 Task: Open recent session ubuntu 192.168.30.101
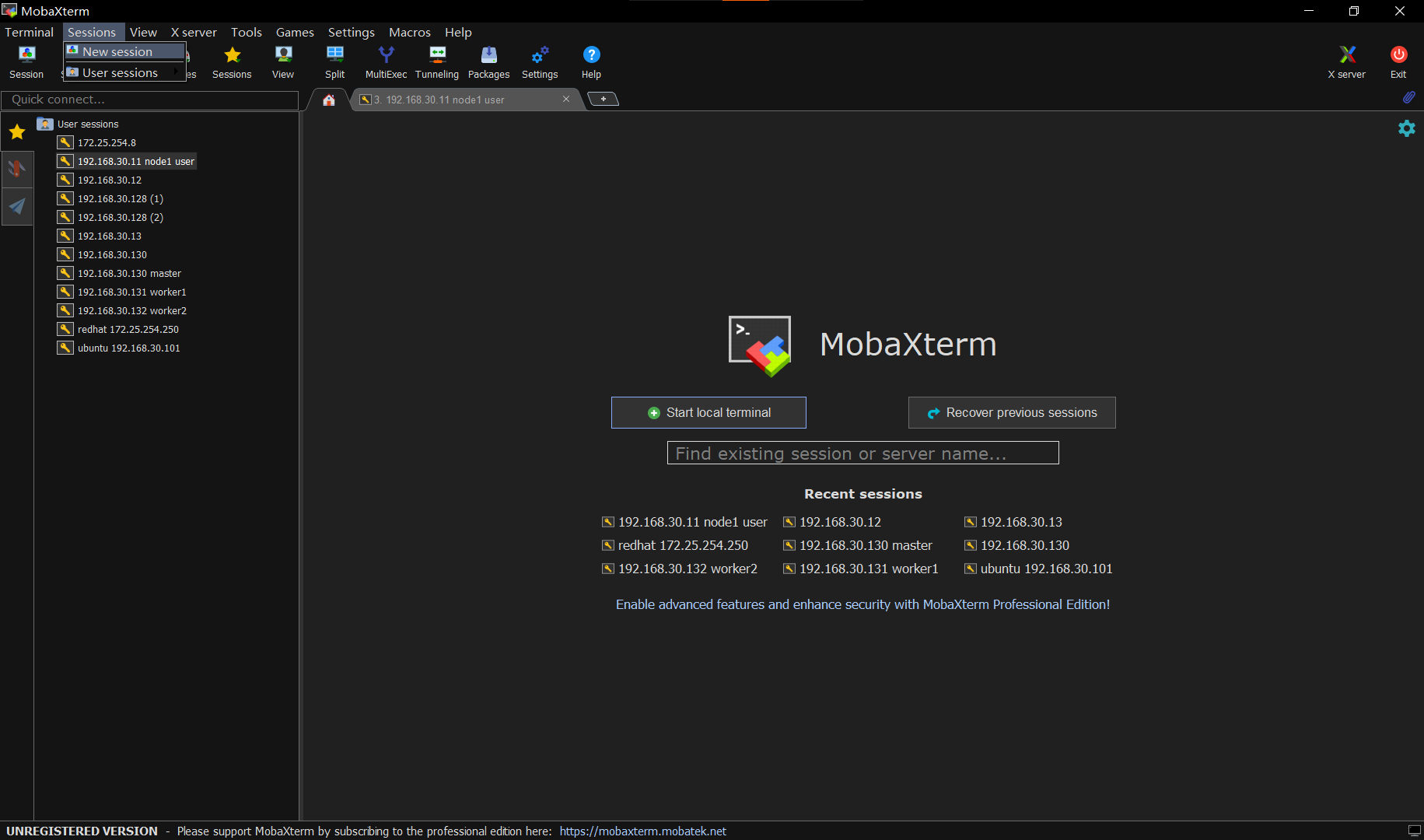1039,569
